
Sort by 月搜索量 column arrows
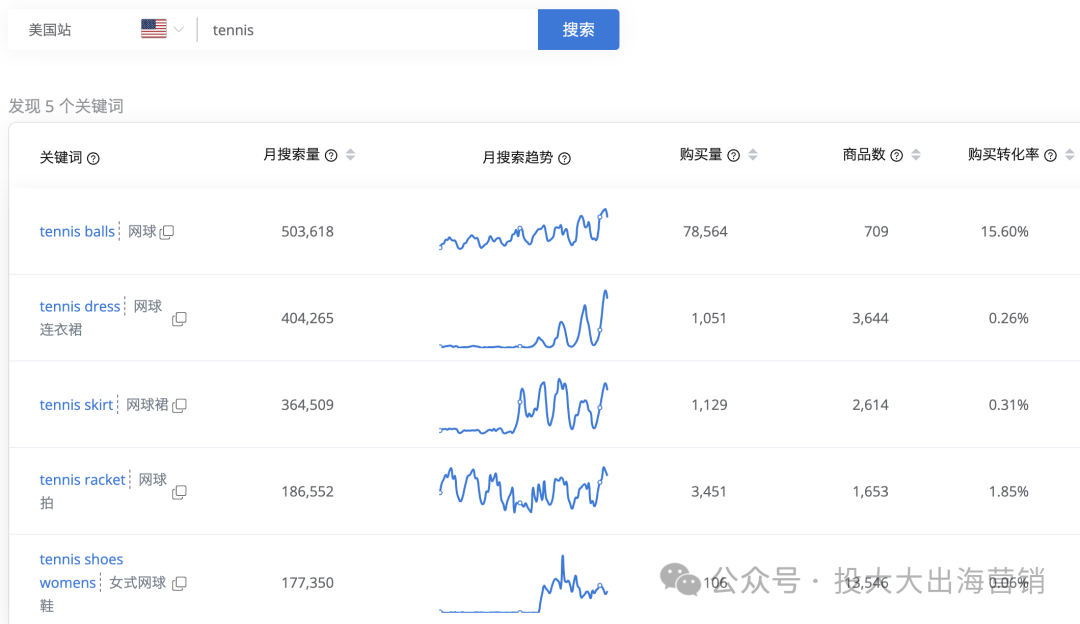(351, 155)
